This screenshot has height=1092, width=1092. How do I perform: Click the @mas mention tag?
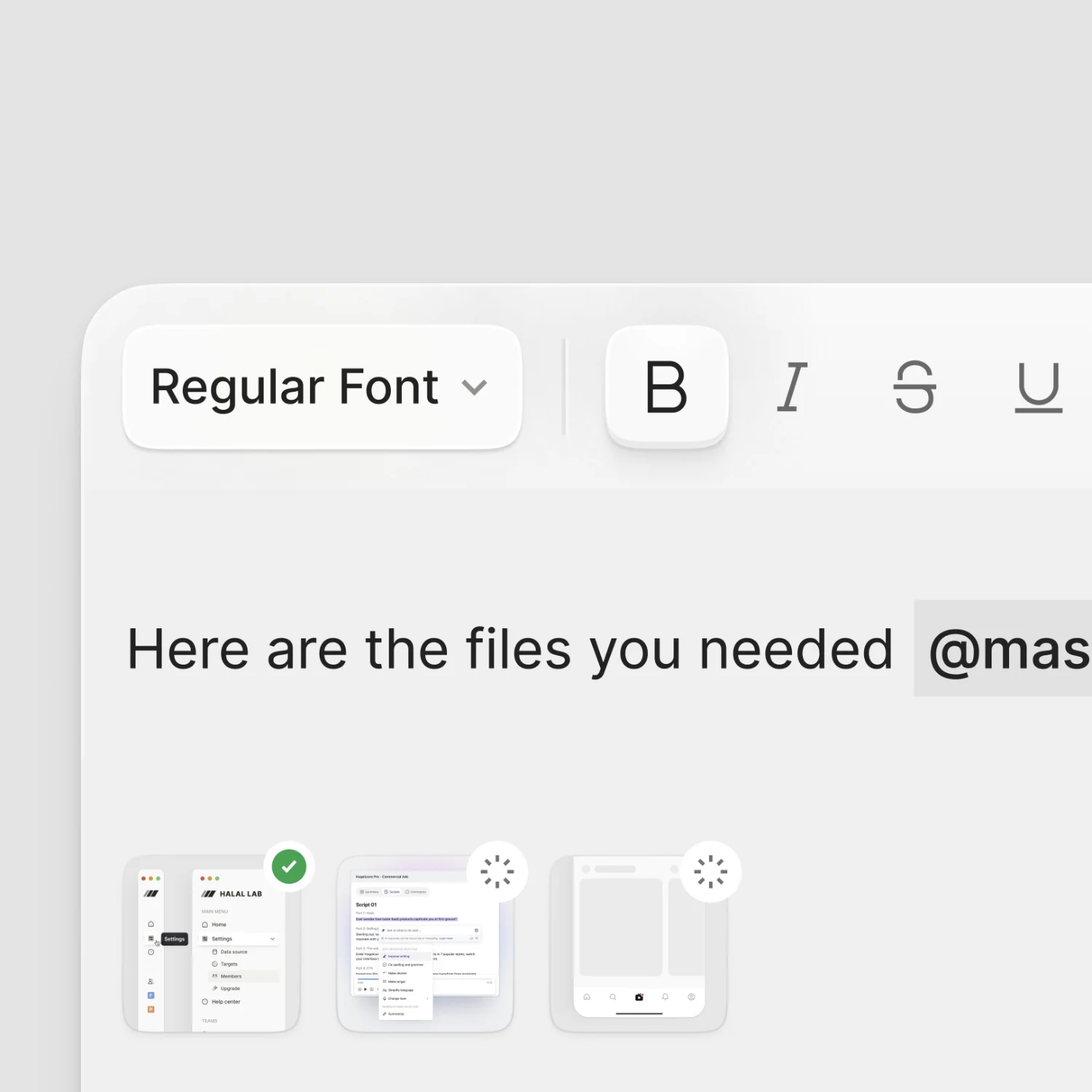1003,649
